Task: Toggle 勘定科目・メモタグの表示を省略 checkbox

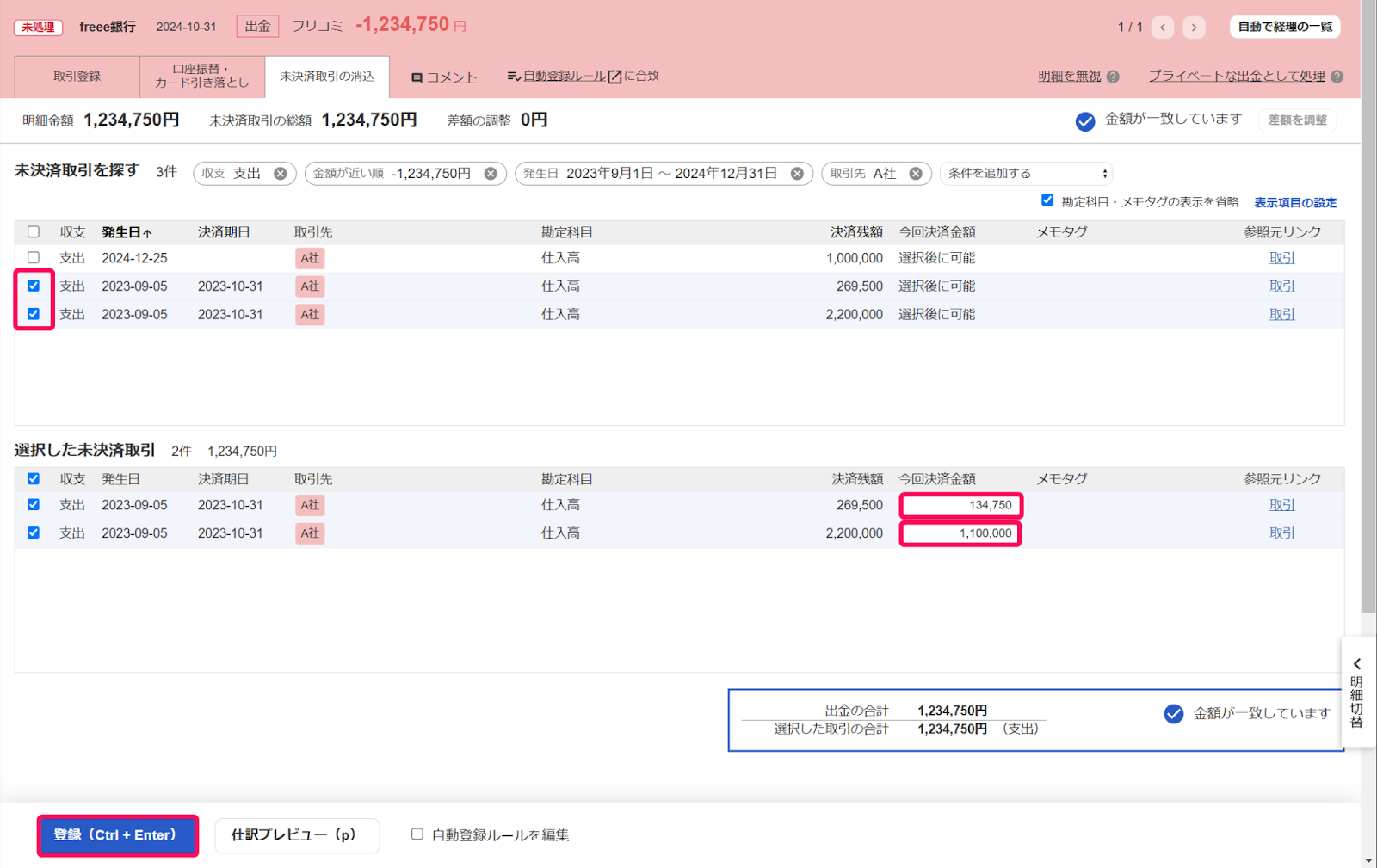Action: point(1047,200)
